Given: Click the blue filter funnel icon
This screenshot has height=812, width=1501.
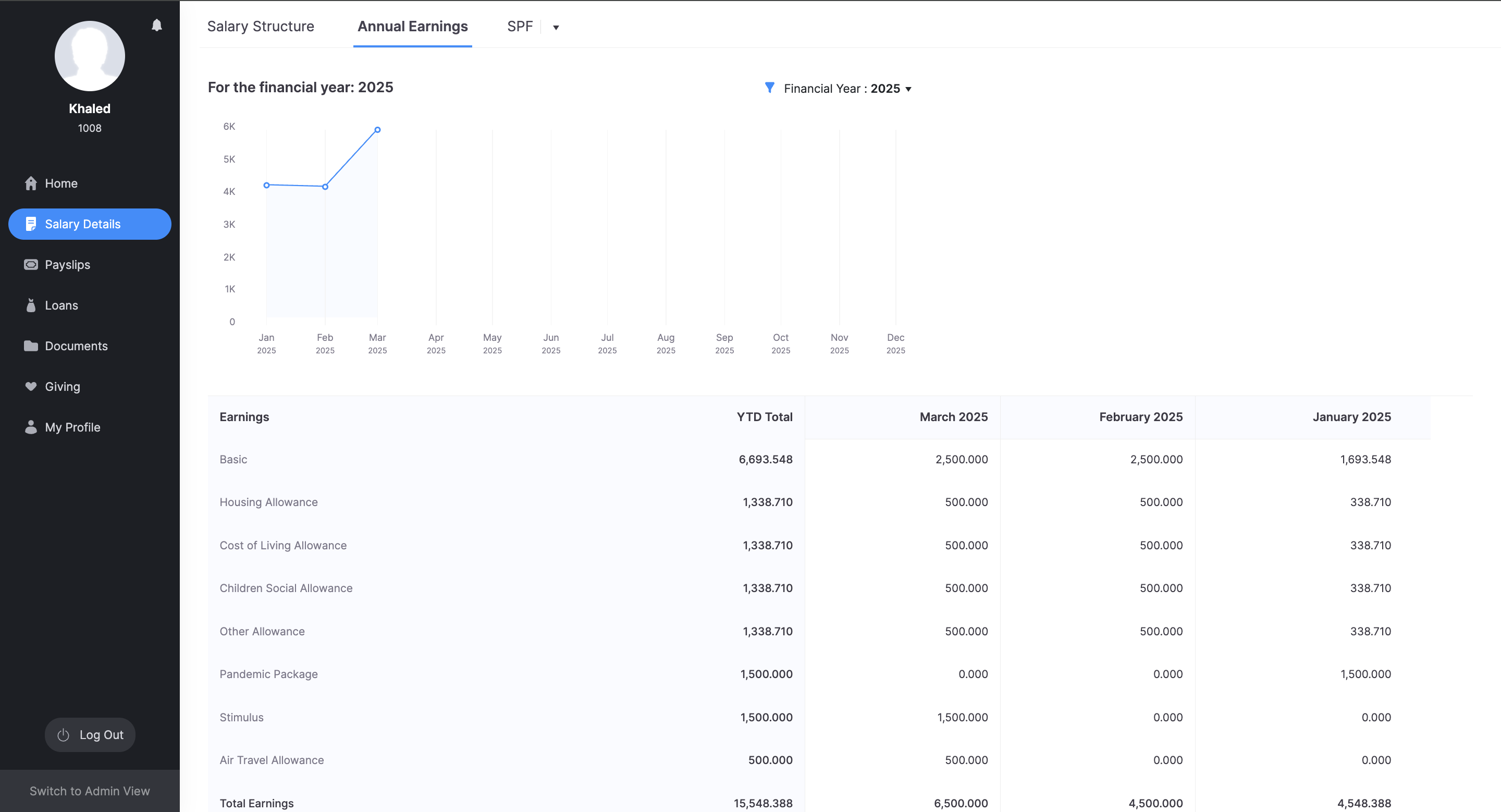Looking at the screenshot, I should coord(769,88).
